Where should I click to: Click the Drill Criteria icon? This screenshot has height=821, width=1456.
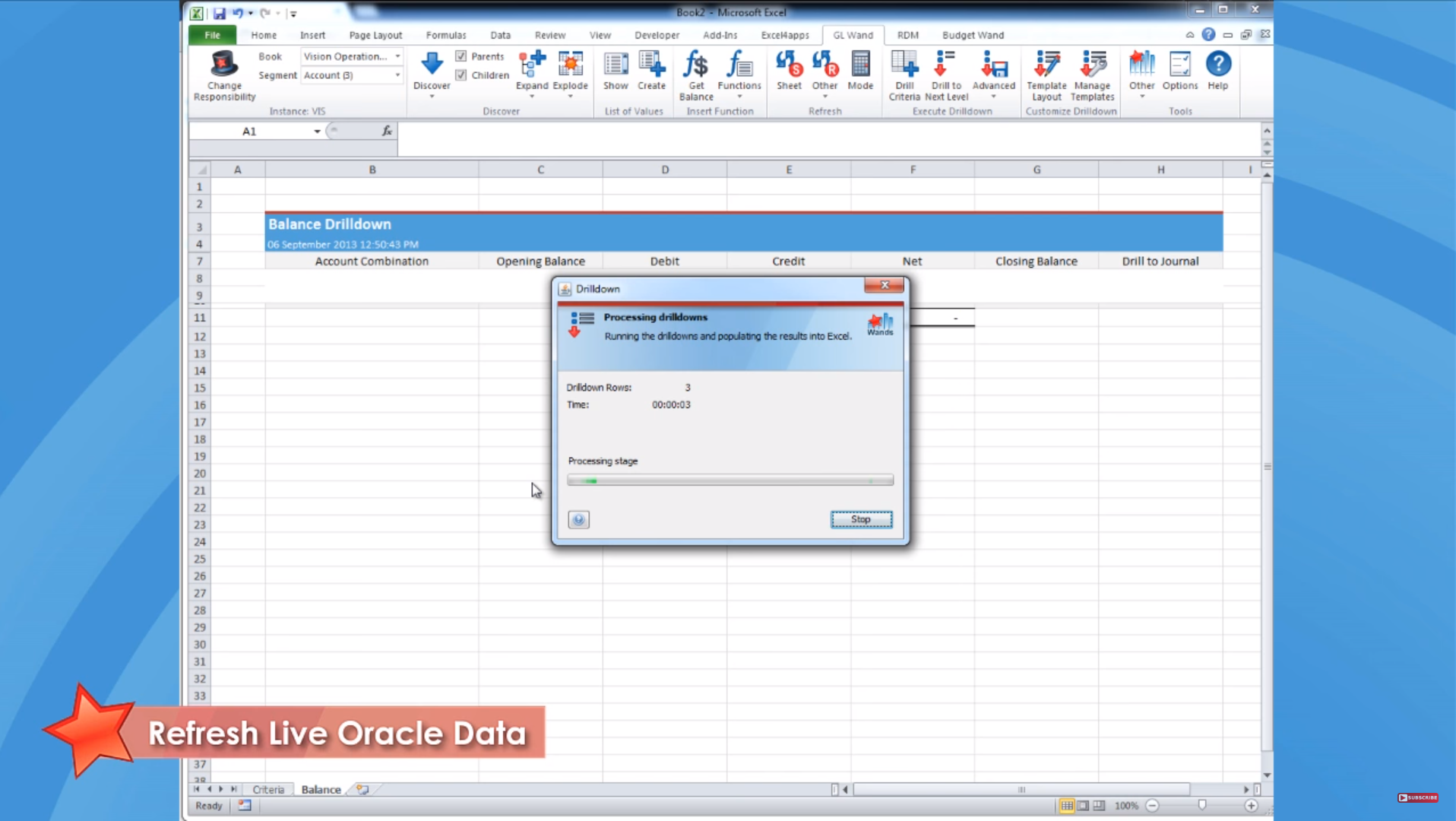point(904,64)
